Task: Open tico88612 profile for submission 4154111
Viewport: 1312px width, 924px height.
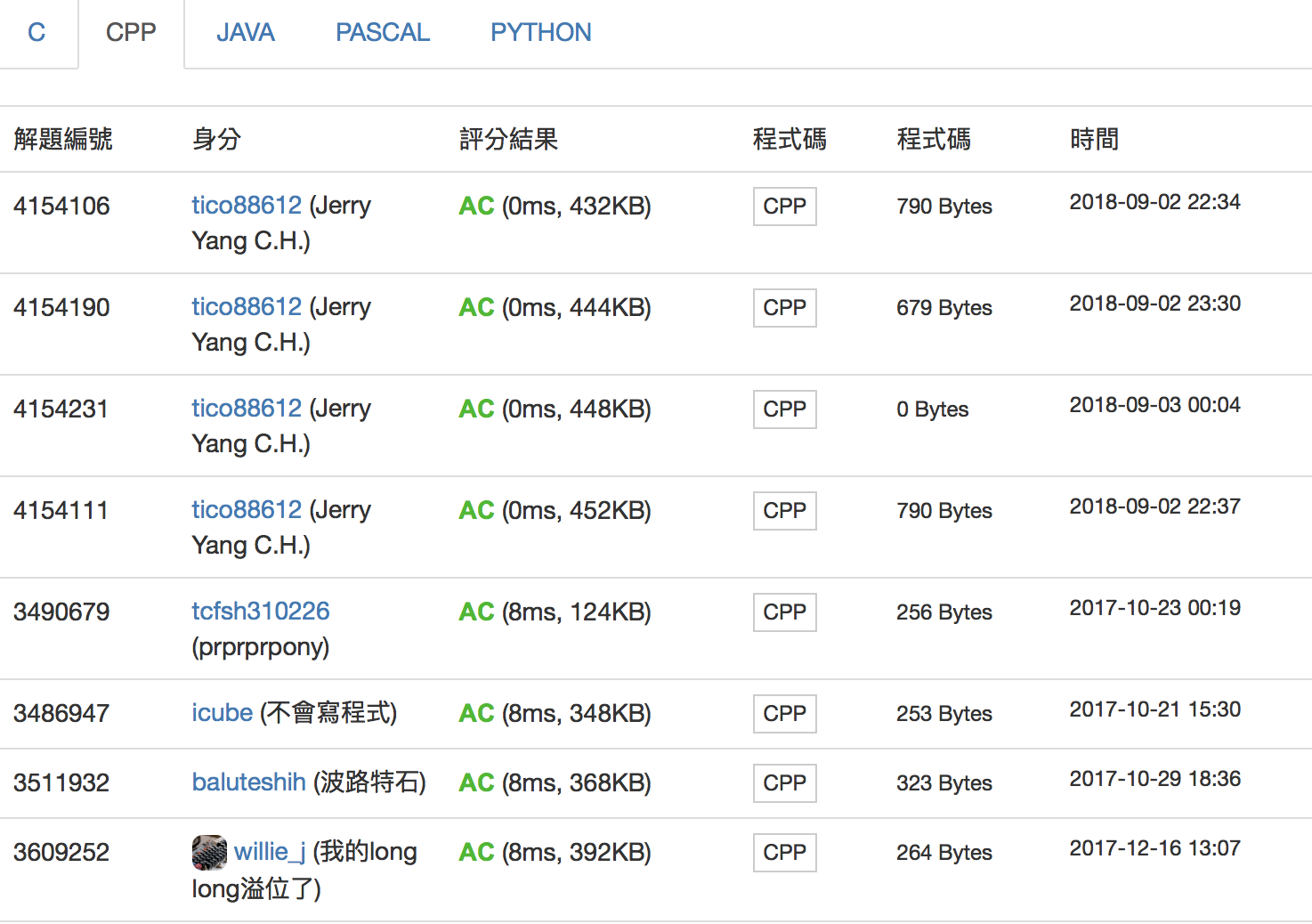Action: [x=247, y=510]
